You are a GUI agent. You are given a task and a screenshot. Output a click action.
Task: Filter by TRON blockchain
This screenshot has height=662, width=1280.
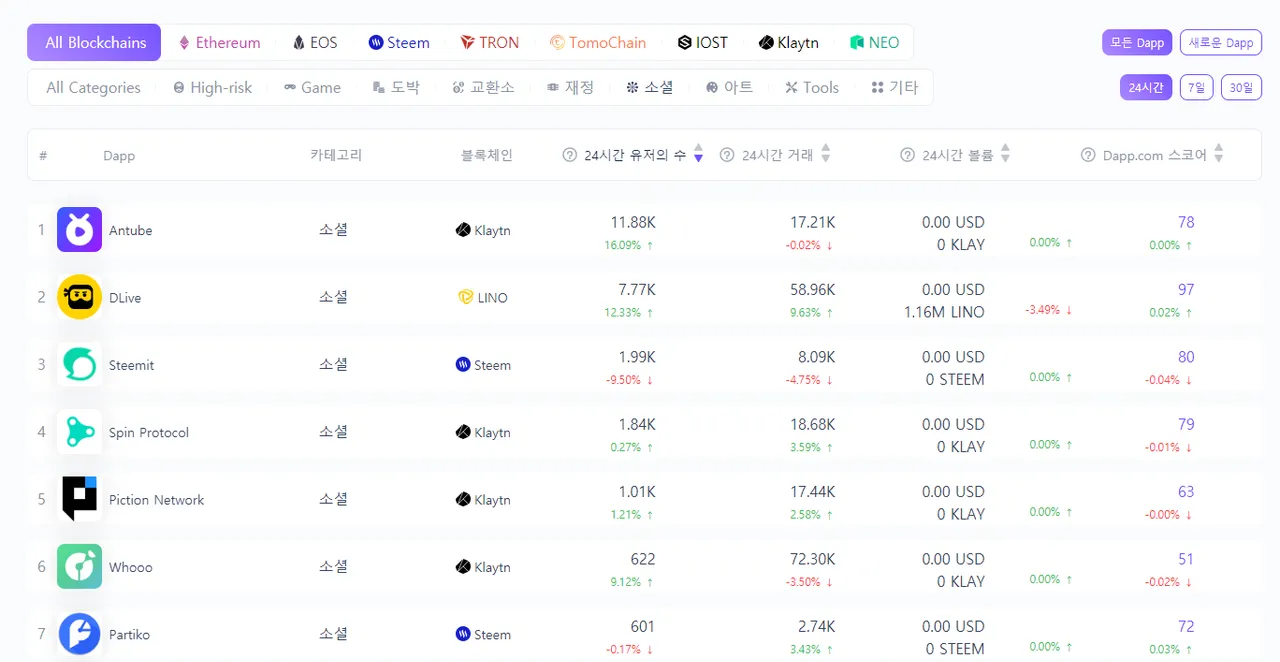click(489, 42)
